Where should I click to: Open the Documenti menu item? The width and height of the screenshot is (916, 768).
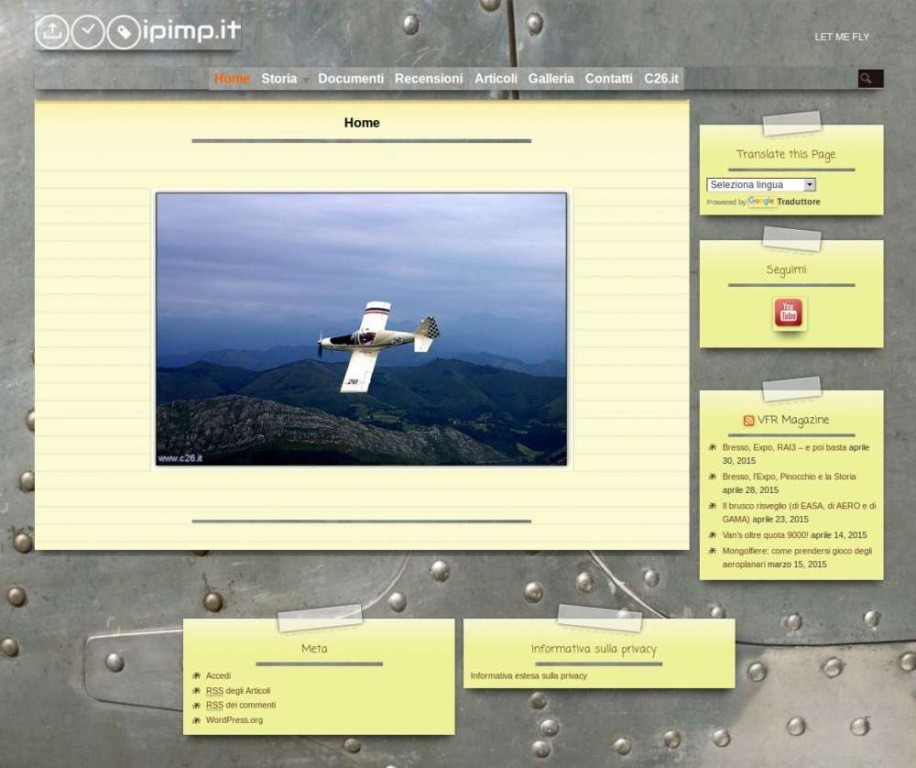point(350,78)
